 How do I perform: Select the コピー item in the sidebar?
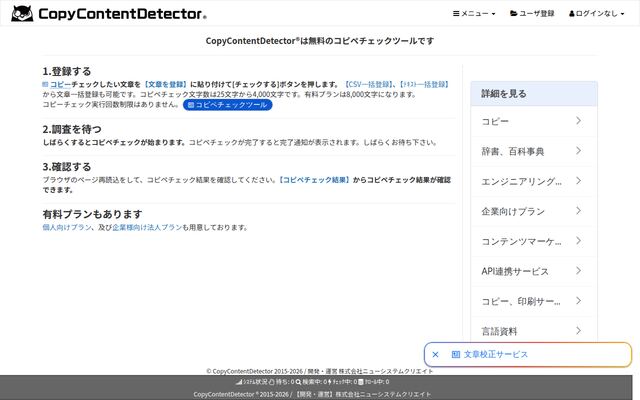534,121
